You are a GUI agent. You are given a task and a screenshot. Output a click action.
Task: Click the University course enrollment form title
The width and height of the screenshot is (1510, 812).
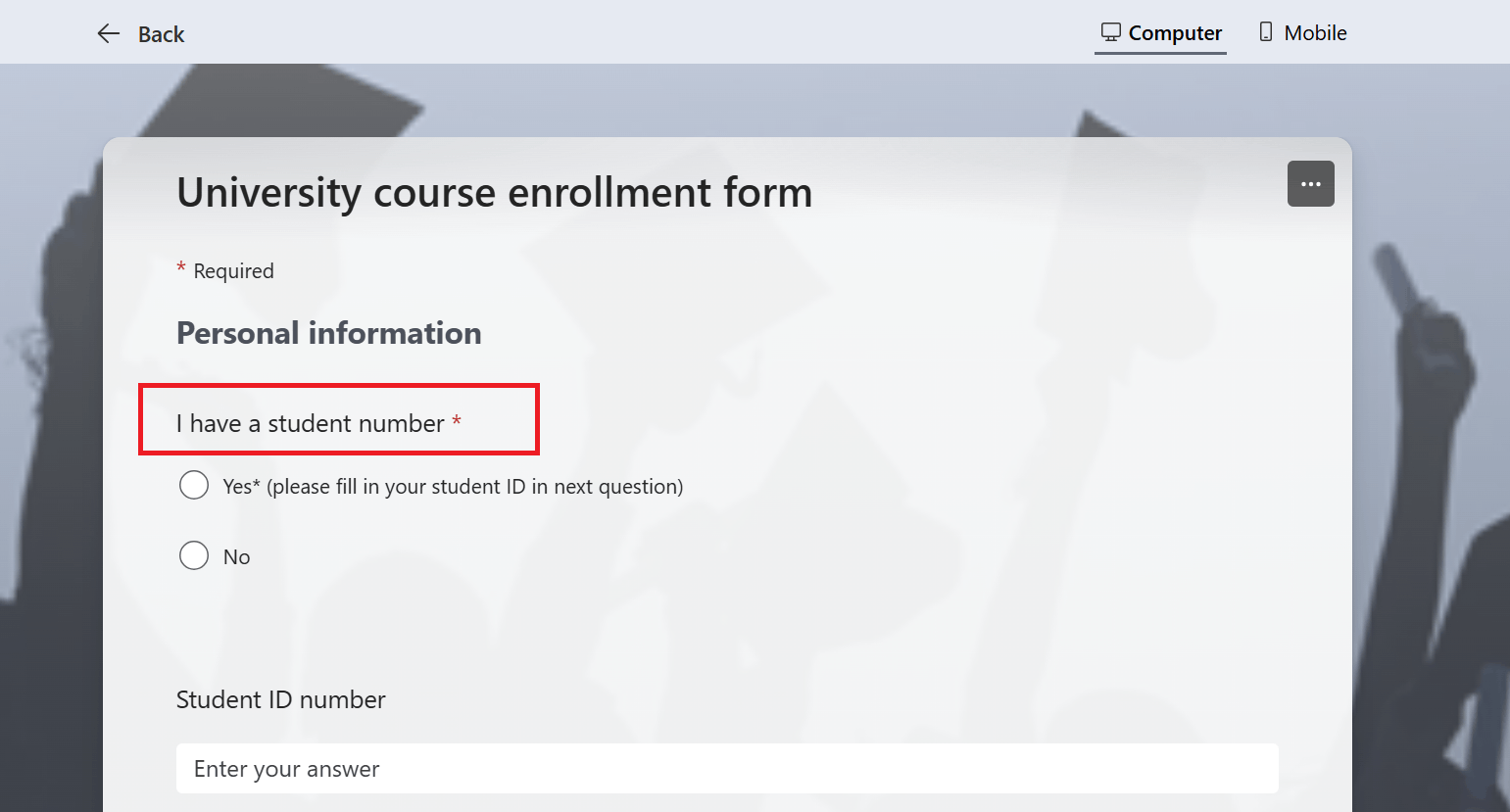pyautogui.click(x=494, y=192)
